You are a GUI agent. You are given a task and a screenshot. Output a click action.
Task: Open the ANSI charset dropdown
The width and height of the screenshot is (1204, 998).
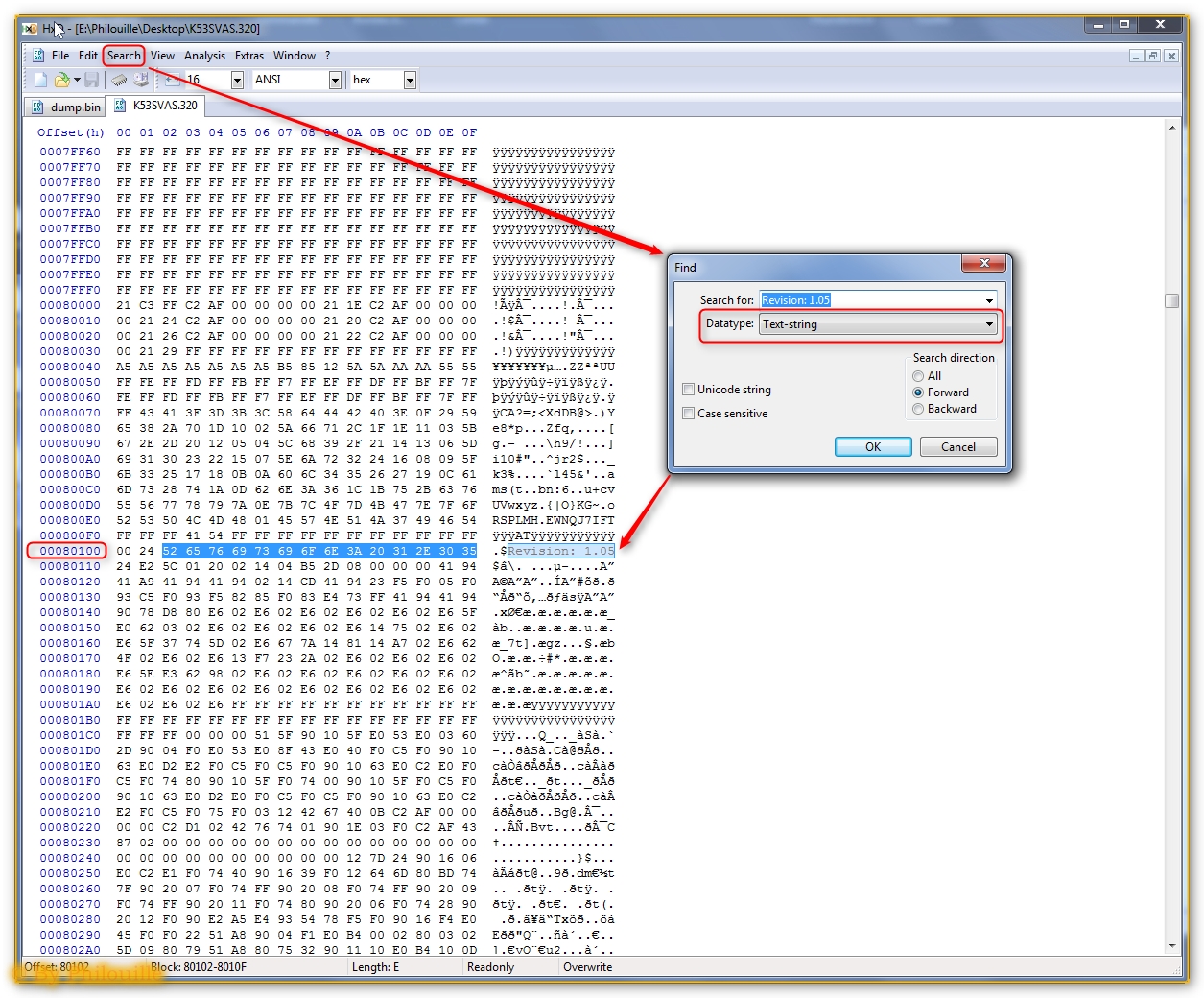click(x=335, y=80)
